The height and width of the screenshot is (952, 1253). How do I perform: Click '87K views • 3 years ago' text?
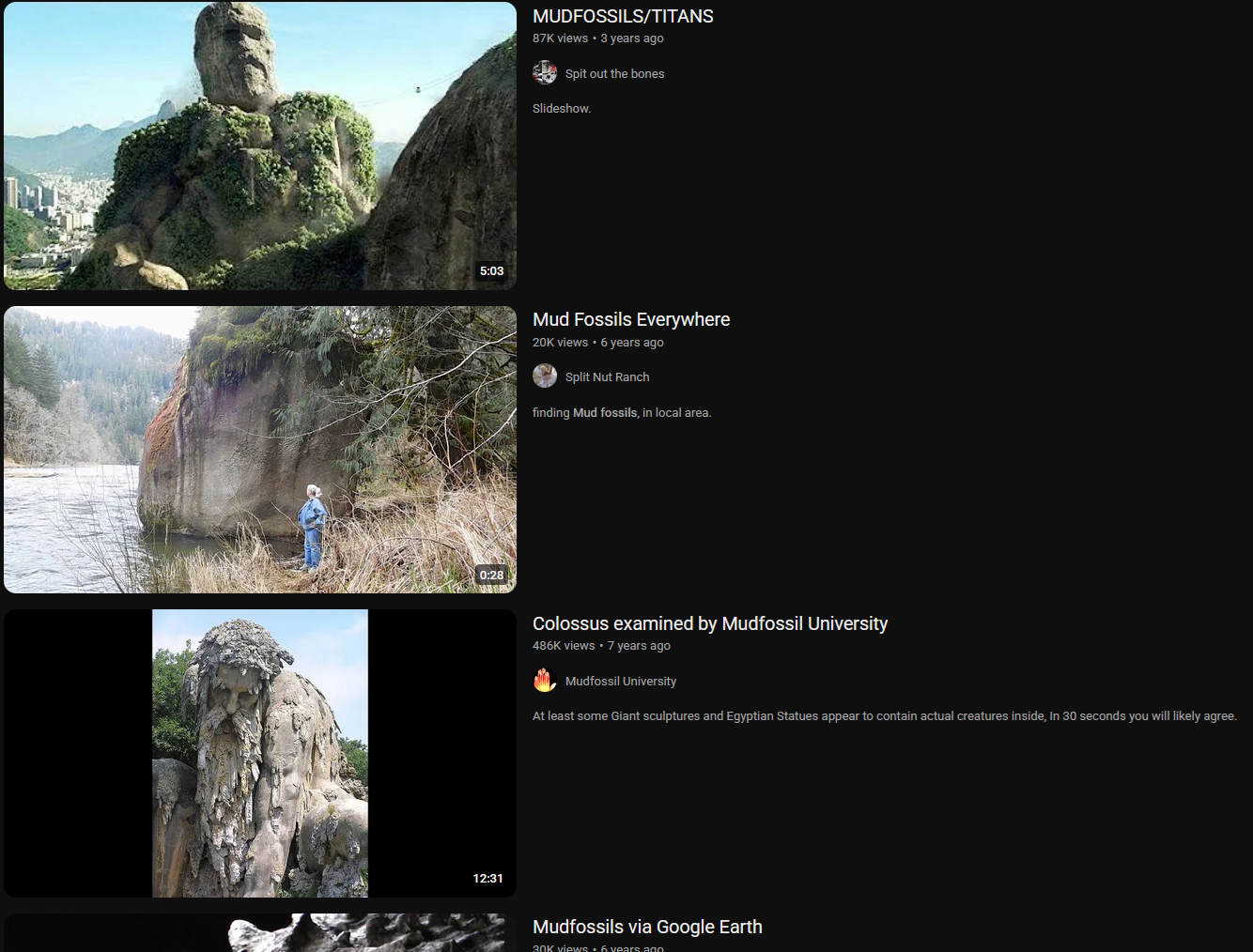(x=598, y=38)
